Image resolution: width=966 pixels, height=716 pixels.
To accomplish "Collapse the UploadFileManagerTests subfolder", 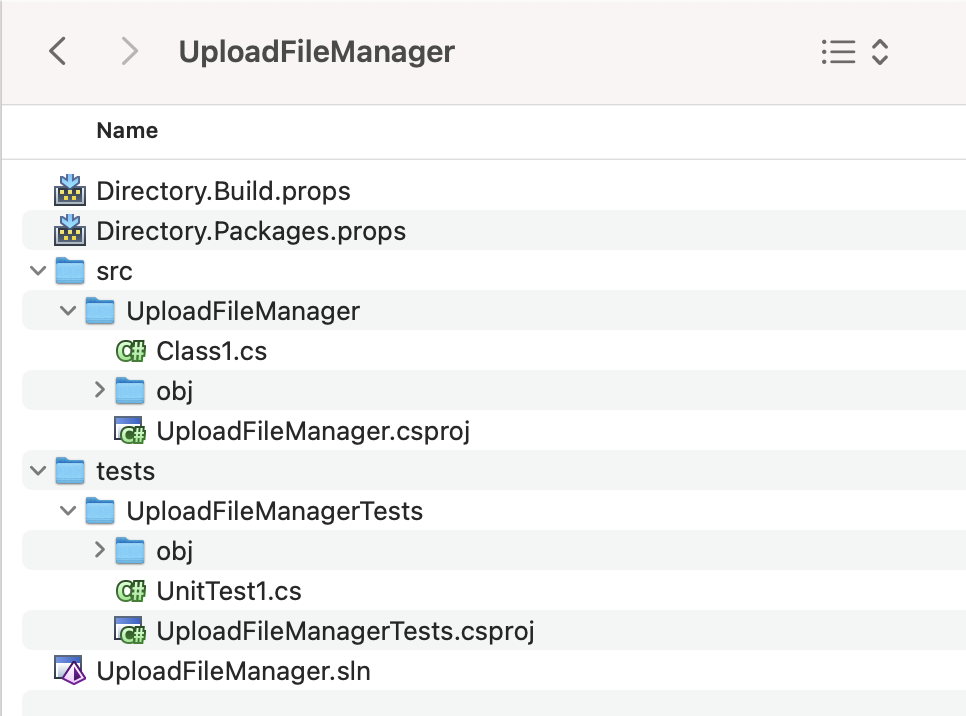I will (x=67, y=510).
